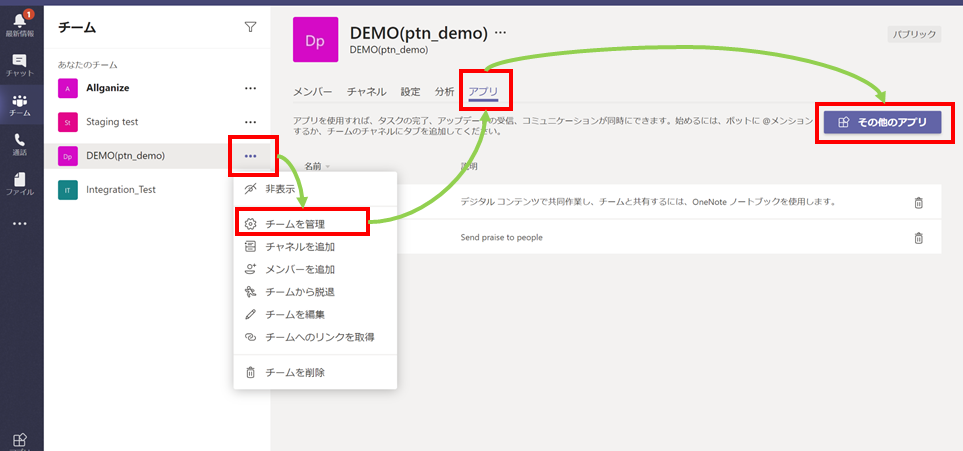Image resolution: width=963 pixels, height=451 pixels.
Task: Switch to the 分析 tab
Action: [x=444, y=92]
